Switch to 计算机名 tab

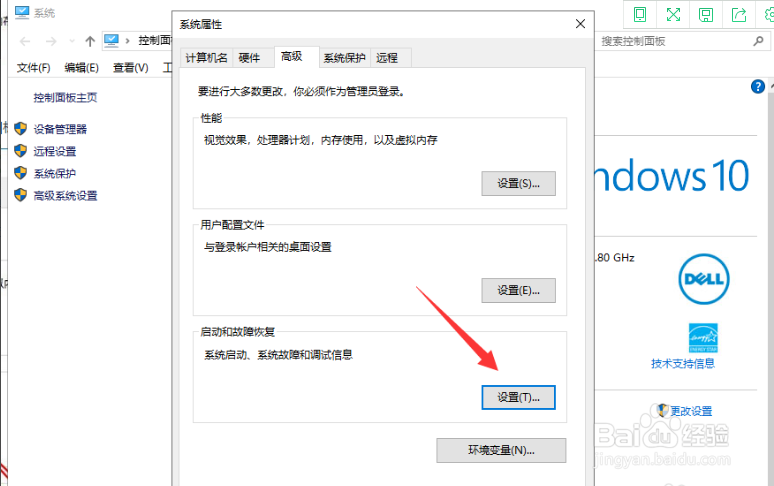point(206,58)
